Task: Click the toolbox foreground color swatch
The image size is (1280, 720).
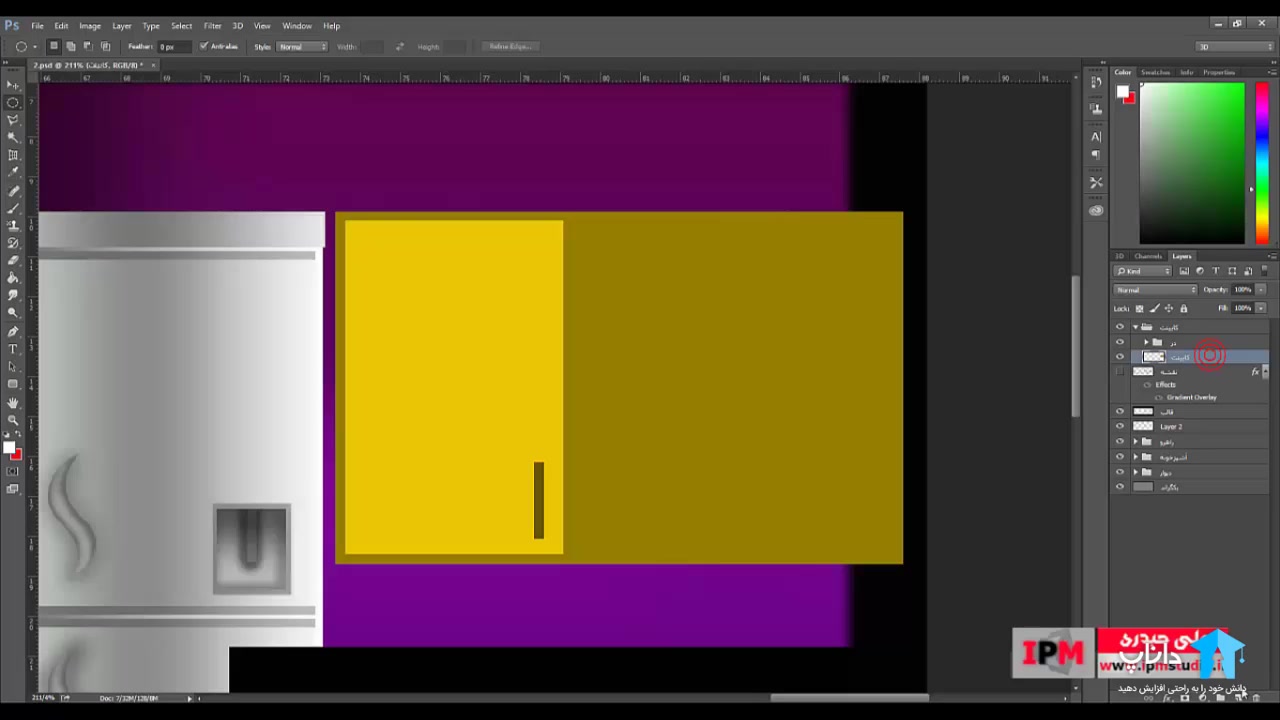Action: (x=9, y=447)
